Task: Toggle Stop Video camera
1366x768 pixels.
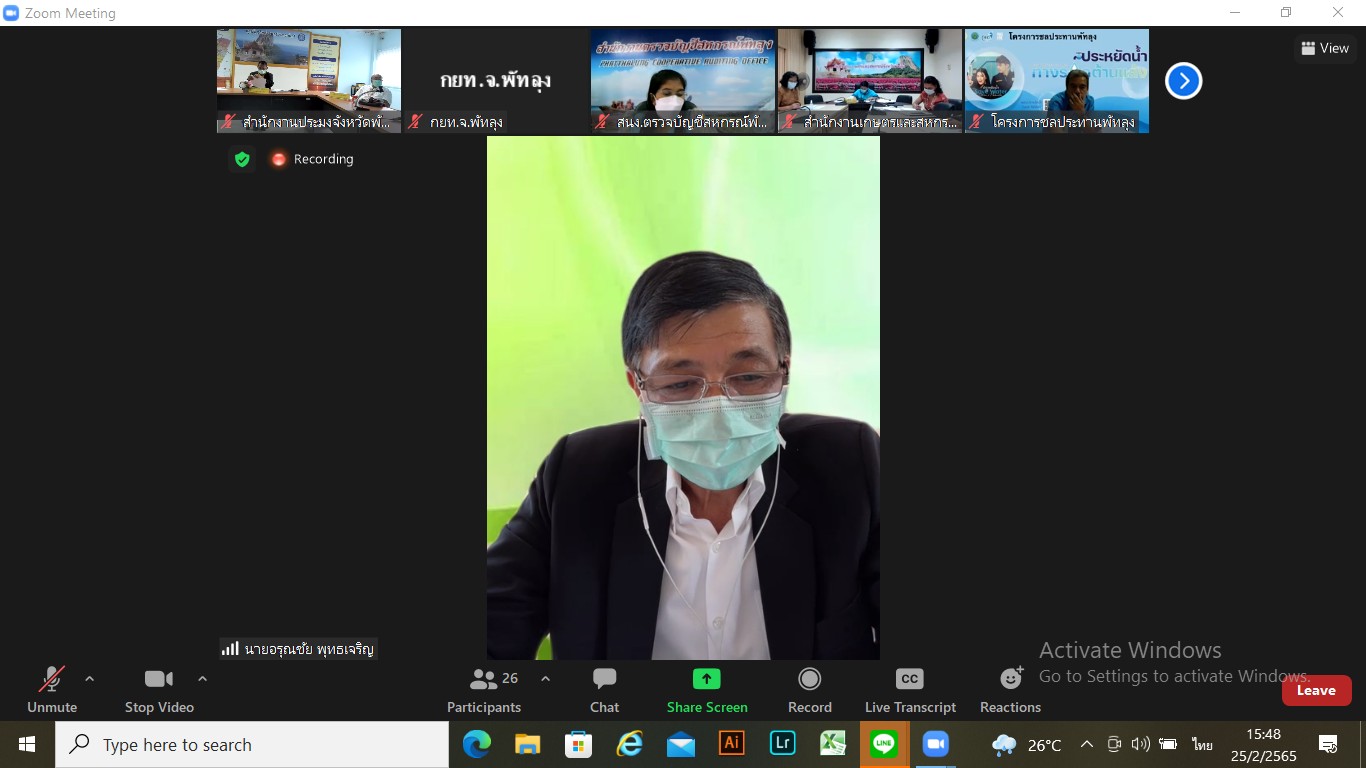Action: point(159,690)
